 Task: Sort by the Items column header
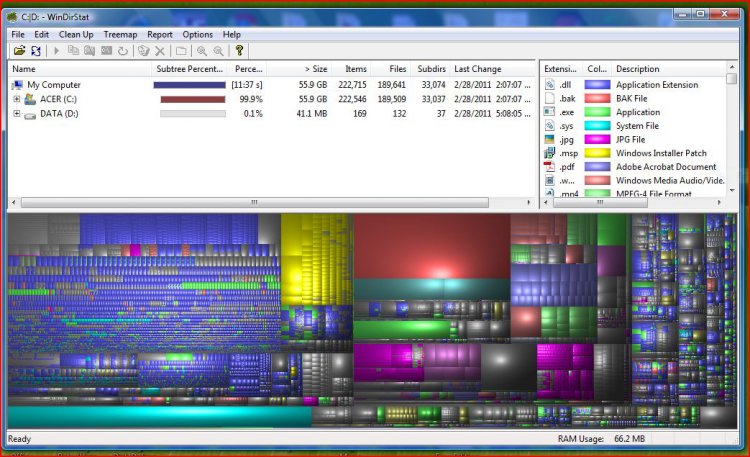pos(351,69)
